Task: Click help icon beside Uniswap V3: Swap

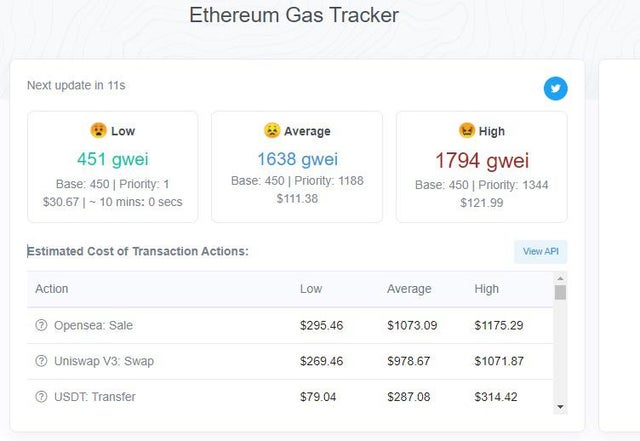Action: (x=41, y=361)
